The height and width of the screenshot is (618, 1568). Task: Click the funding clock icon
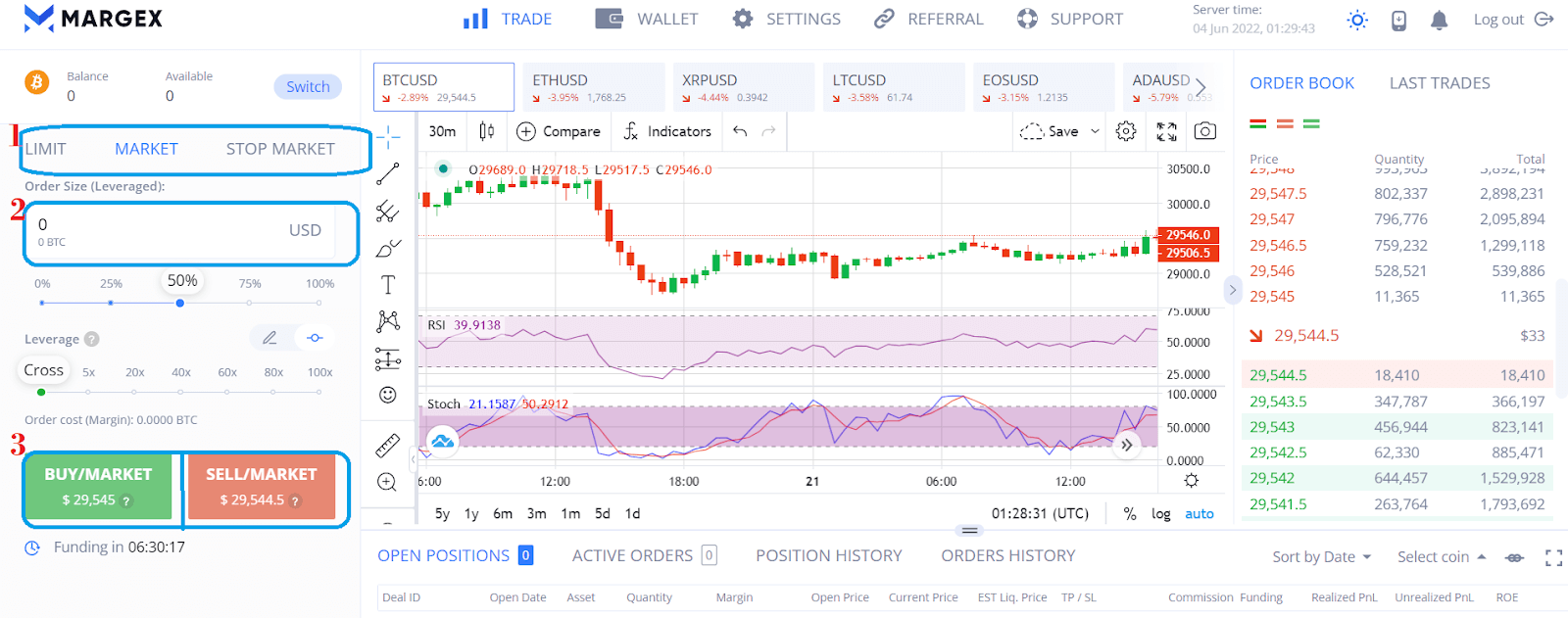[x=32, y=547]
